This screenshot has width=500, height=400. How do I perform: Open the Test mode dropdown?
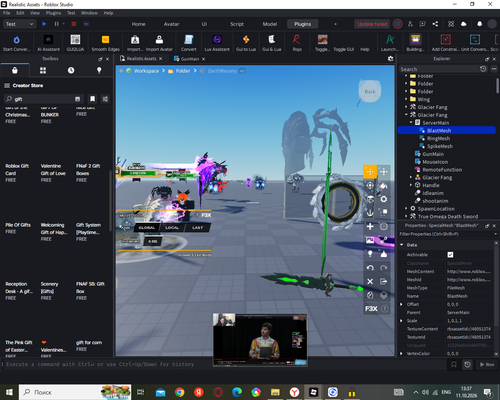point(19,24)
